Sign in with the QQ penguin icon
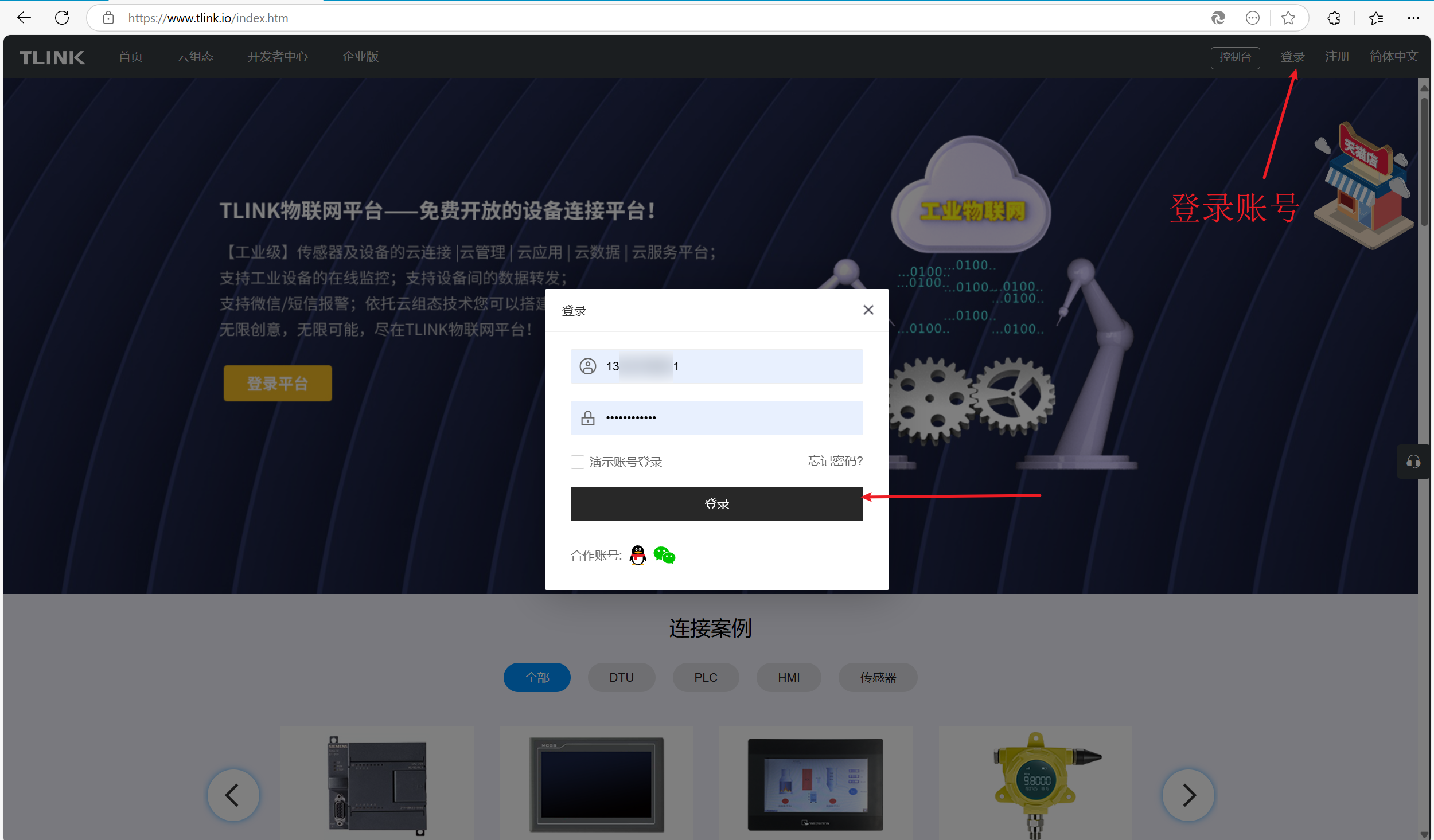This screenshot has height=840, width=1434. (638, 555)
